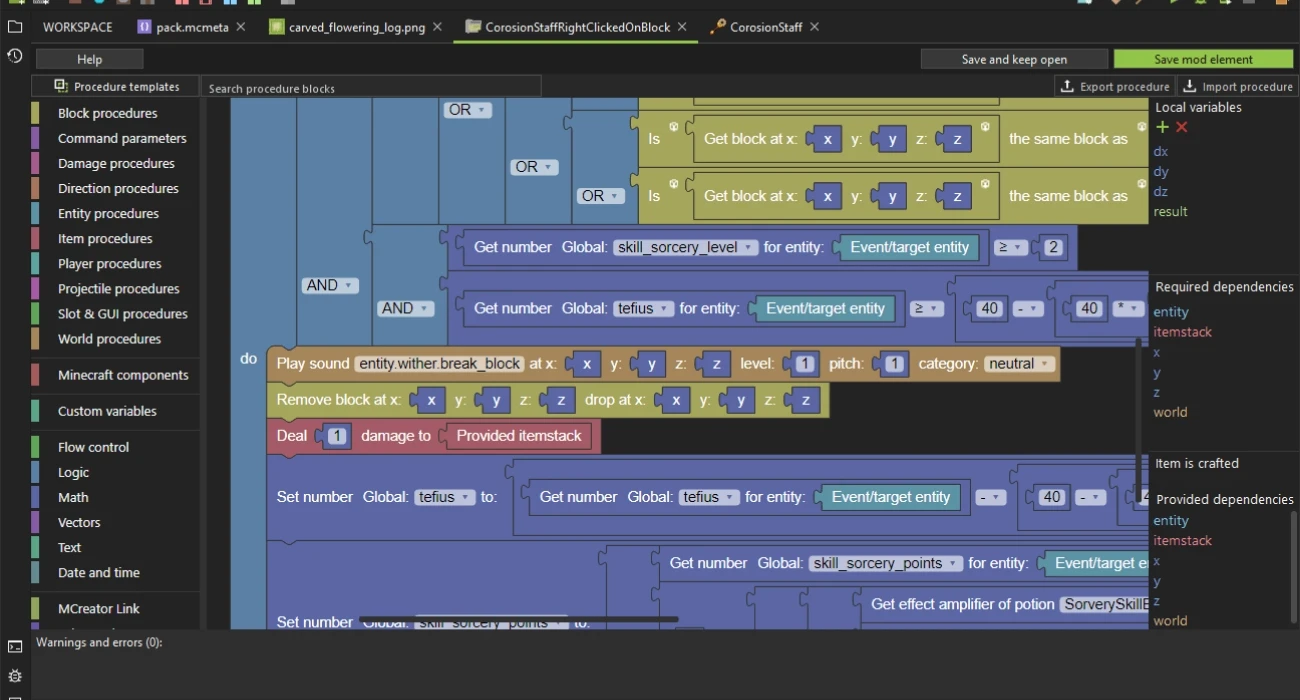Image resolution: width=1300 pixels, height=700 pixels.
Task: Open the workspace folder icon in left sidebar
Action: coord(15,27)
